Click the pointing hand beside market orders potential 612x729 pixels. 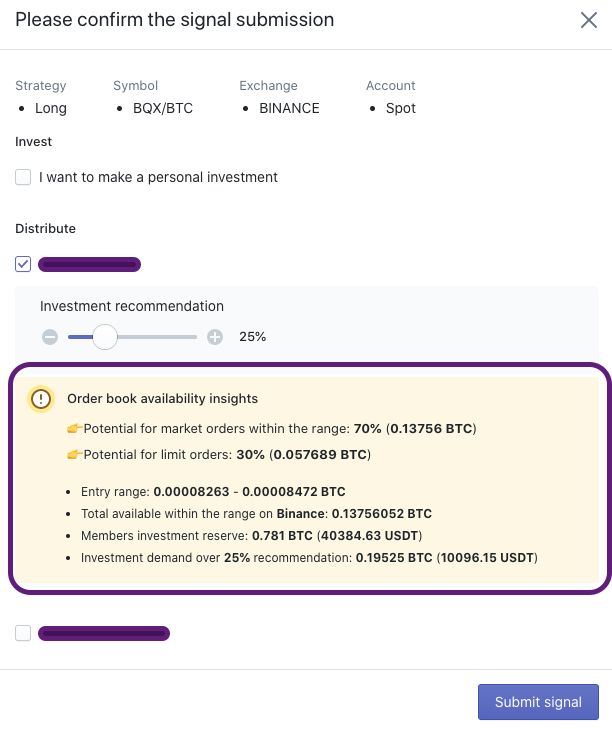click(74, 429)
